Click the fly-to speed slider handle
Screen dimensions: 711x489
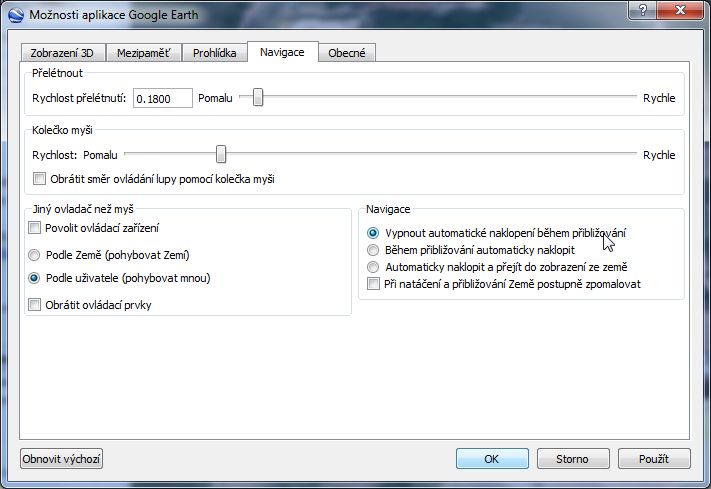[x=258, y=97]
